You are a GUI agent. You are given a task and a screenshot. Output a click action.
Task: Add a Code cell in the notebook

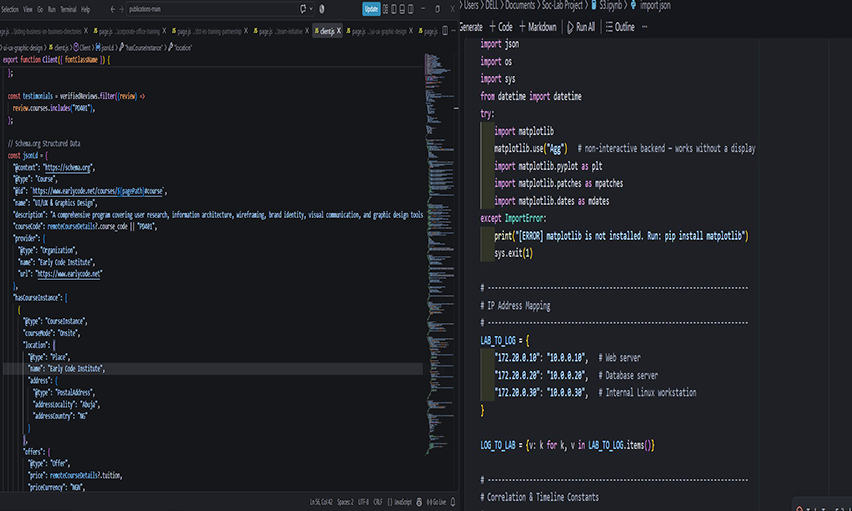(x=500, y=27)
